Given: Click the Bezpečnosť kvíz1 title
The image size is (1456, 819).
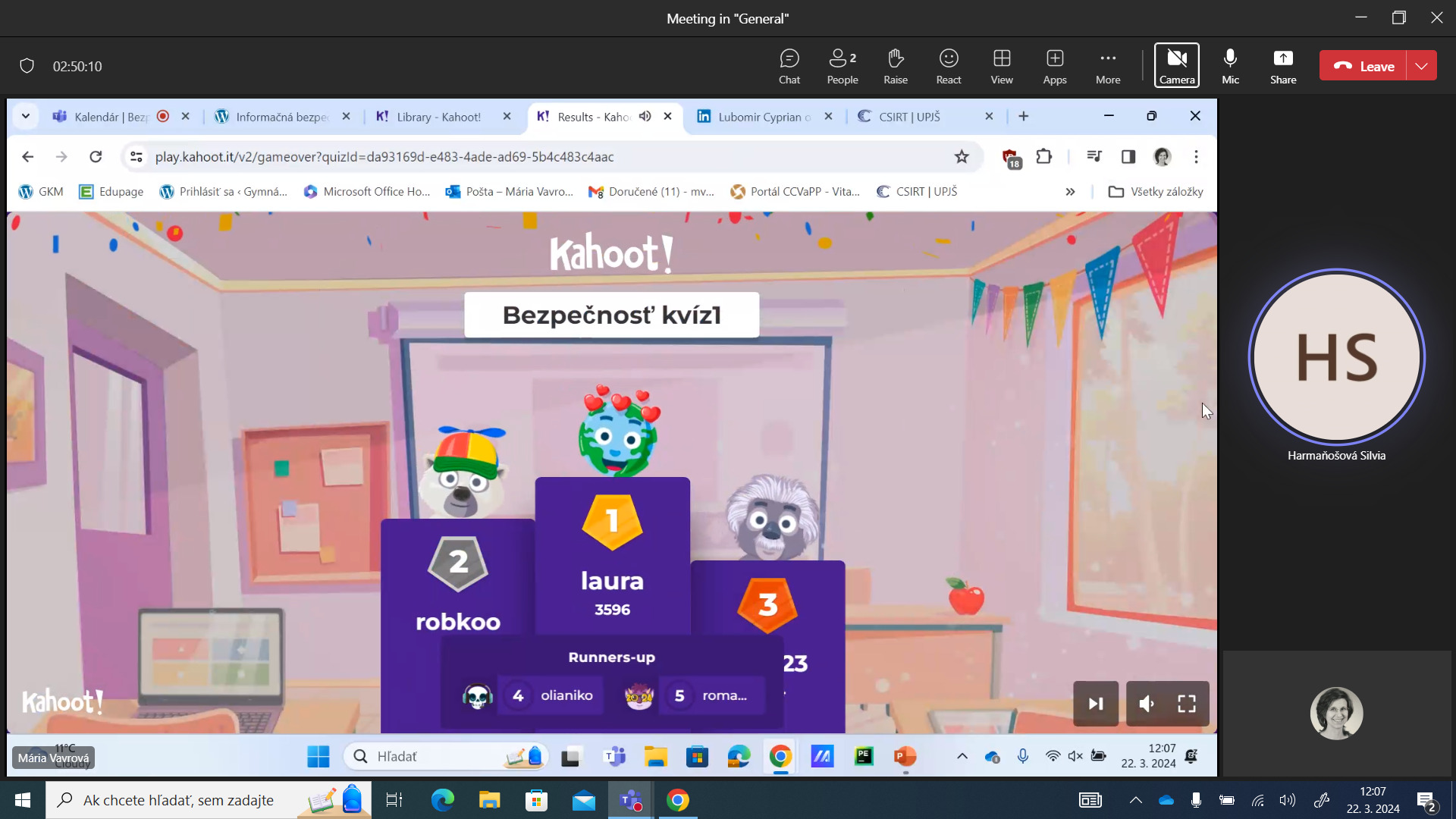Looking at the screenshot, I should click(611, 315).
